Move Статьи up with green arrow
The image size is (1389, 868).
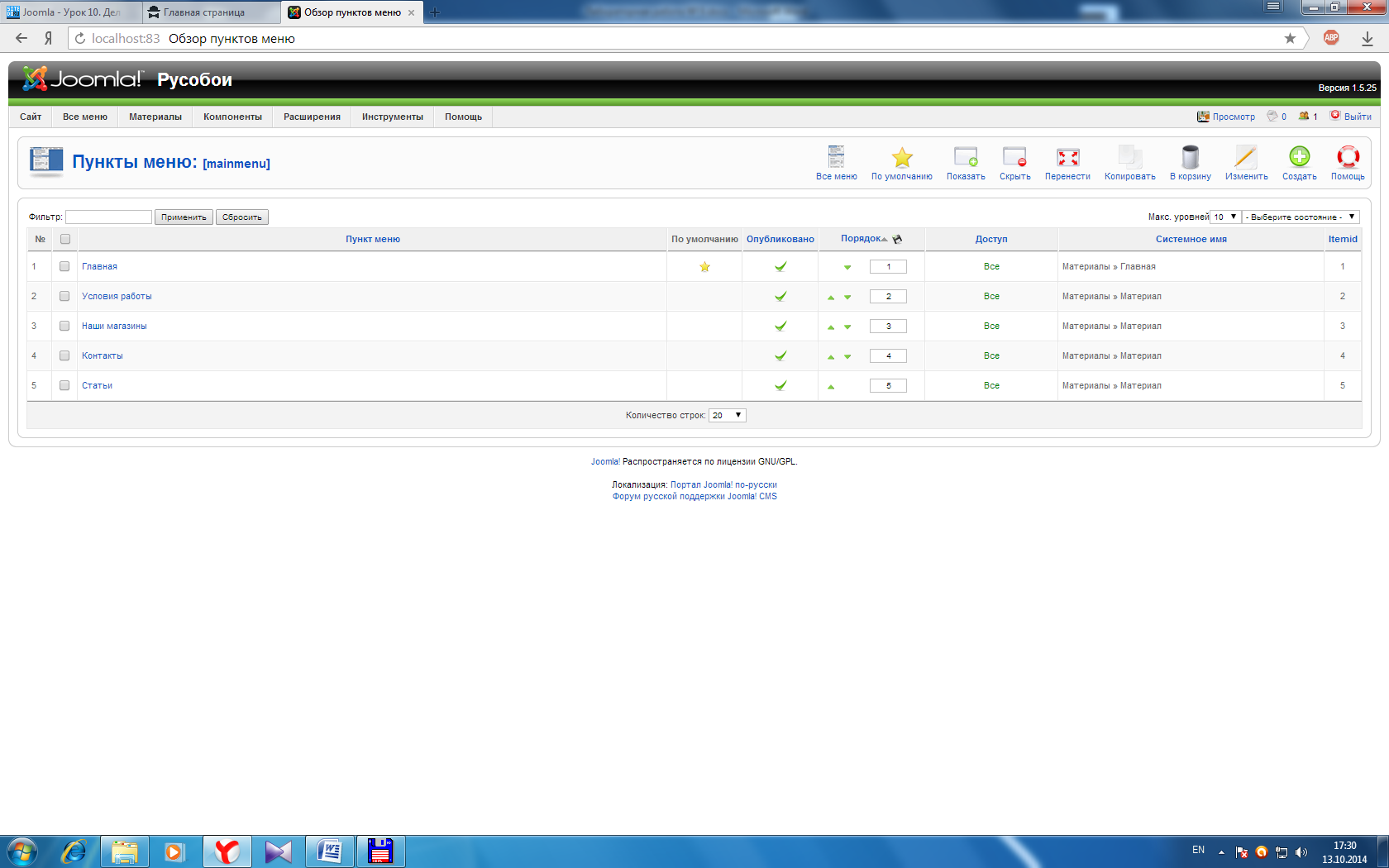point(831,386)
